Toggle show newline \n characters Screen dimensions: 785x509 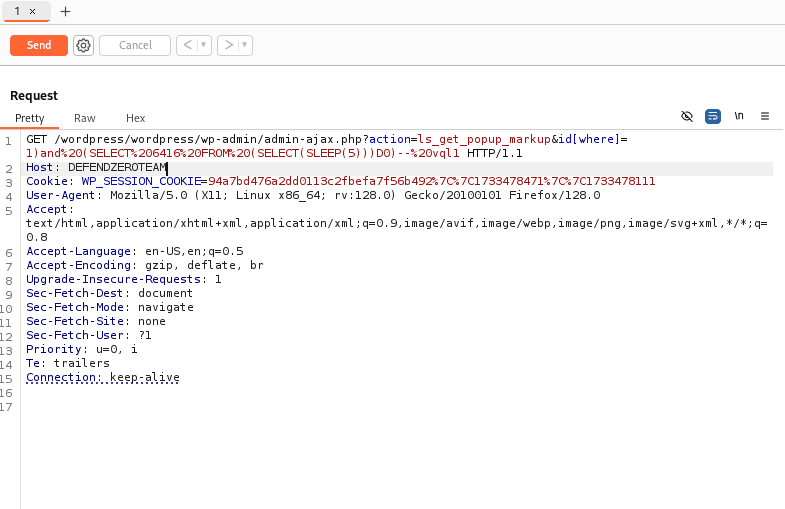click(739, 116)
